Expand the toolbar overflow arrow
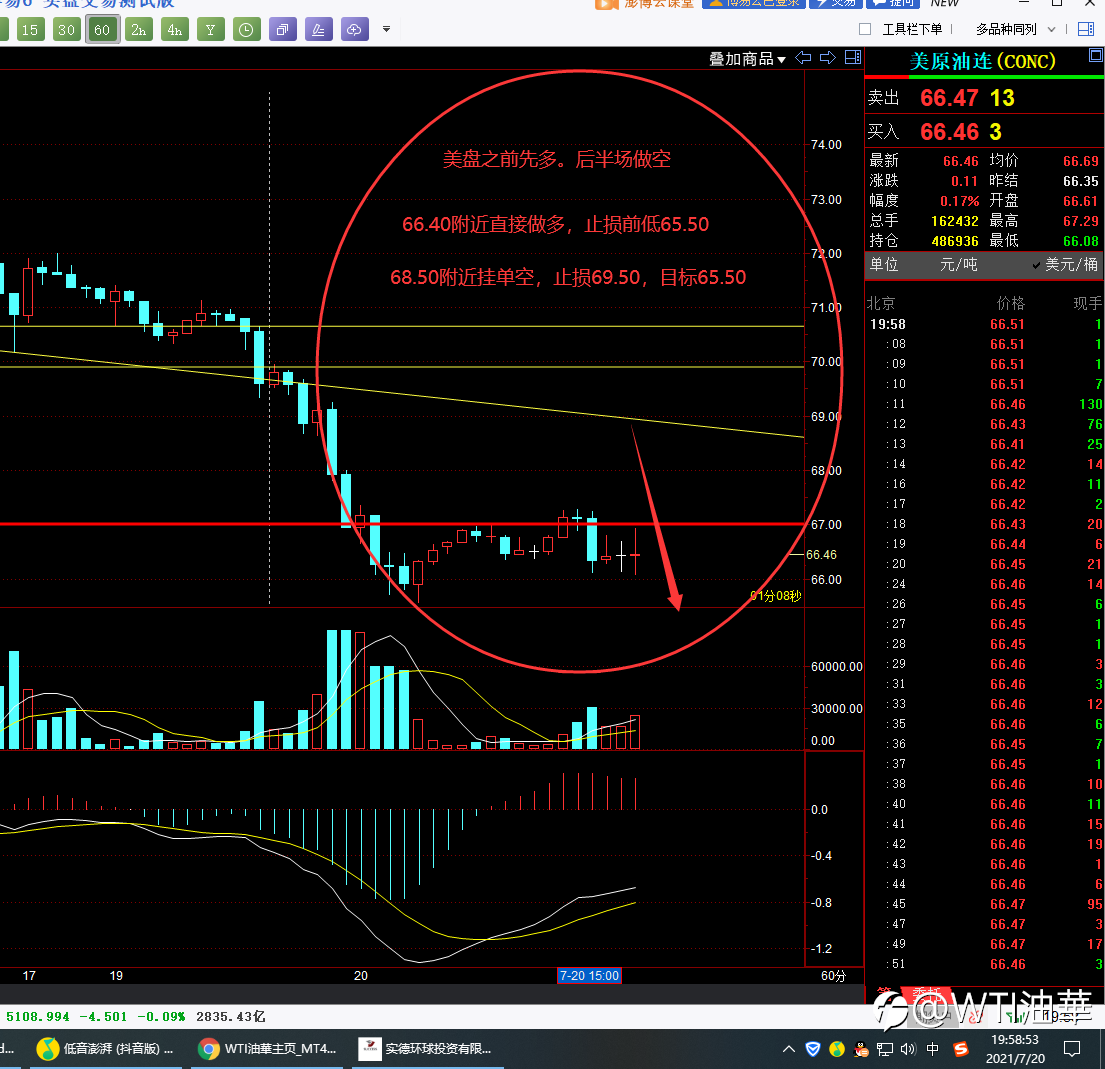1105x1069 pixels. point(386,30)
